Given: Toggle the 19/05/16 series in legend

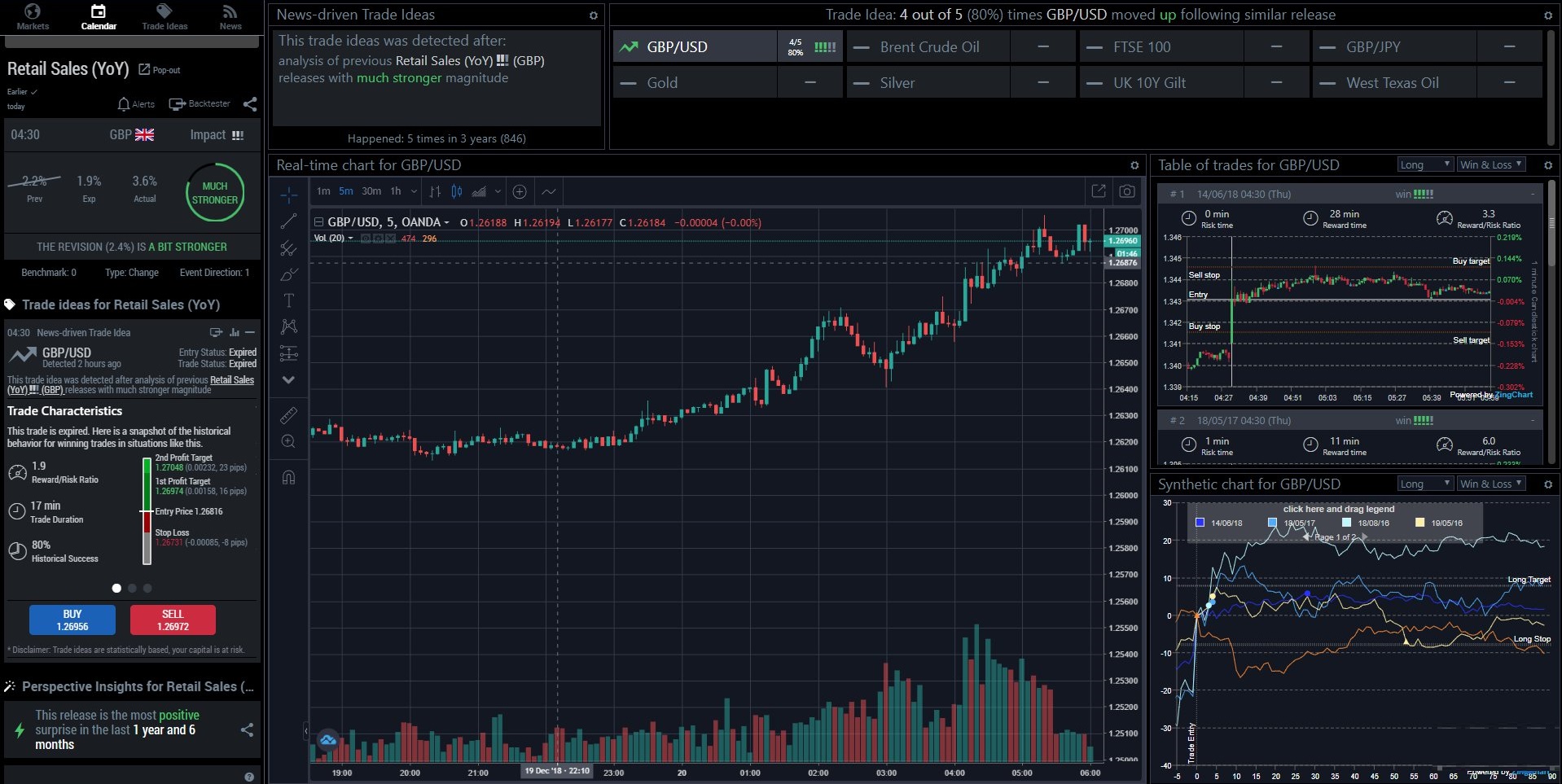Looking at the screenshot, I should coord(1419,523).
